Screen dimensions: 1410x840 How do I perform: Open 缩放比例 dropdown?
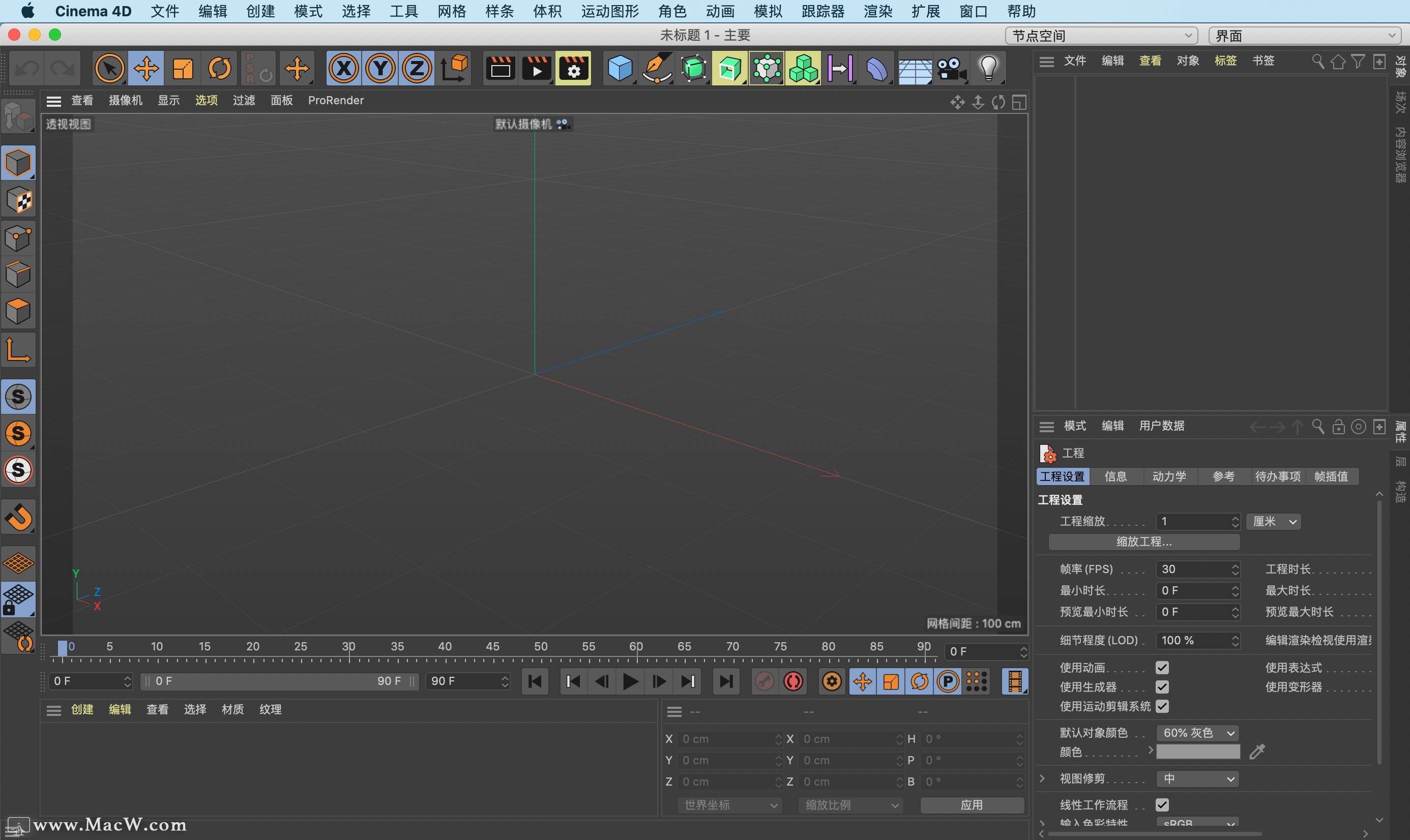[851, 805]
